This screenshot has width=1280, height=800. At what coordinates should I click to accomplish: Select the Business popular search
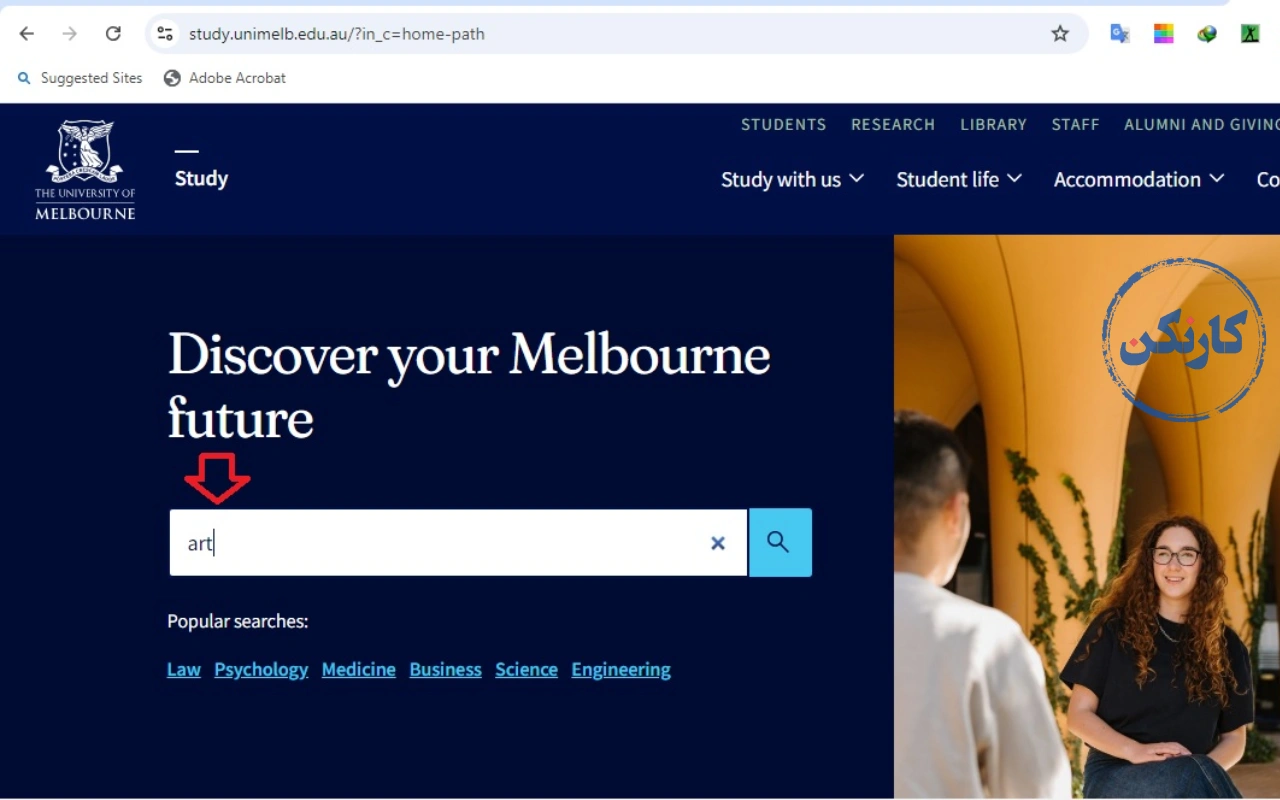pyautogui.click(x=445, y=670)
